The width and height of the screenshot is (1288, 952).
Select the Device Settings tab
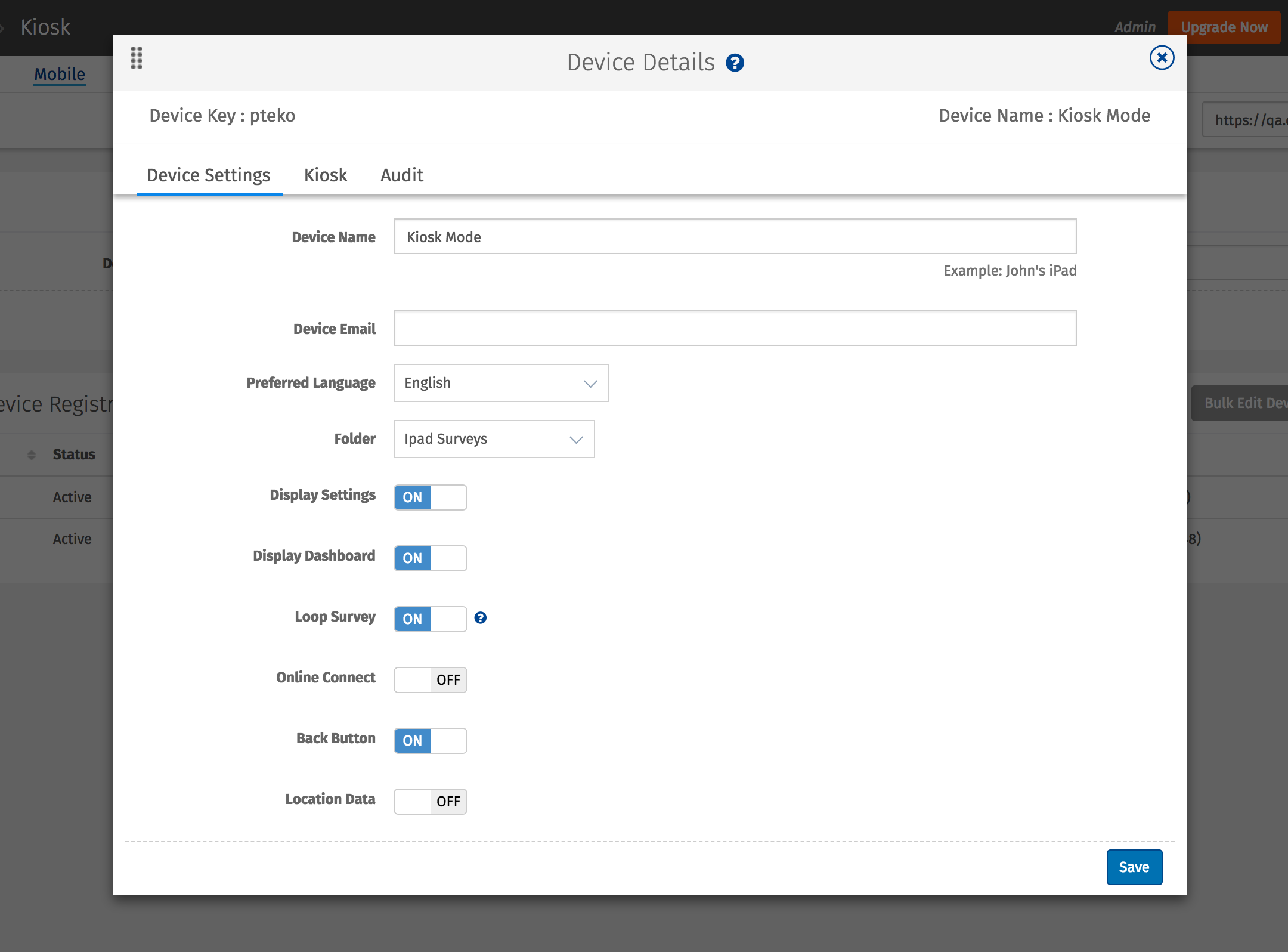(209, 175)
